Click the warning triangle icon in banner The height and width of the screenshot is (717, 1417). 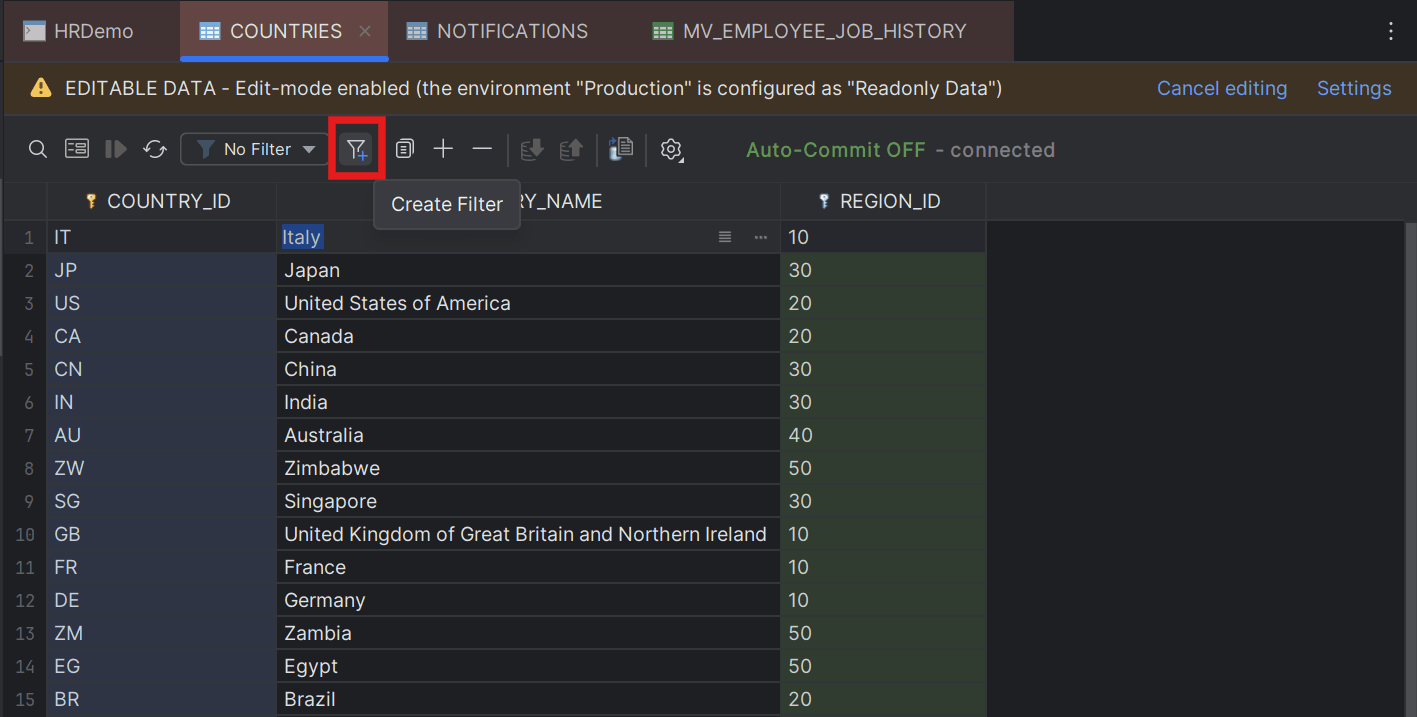41,88
